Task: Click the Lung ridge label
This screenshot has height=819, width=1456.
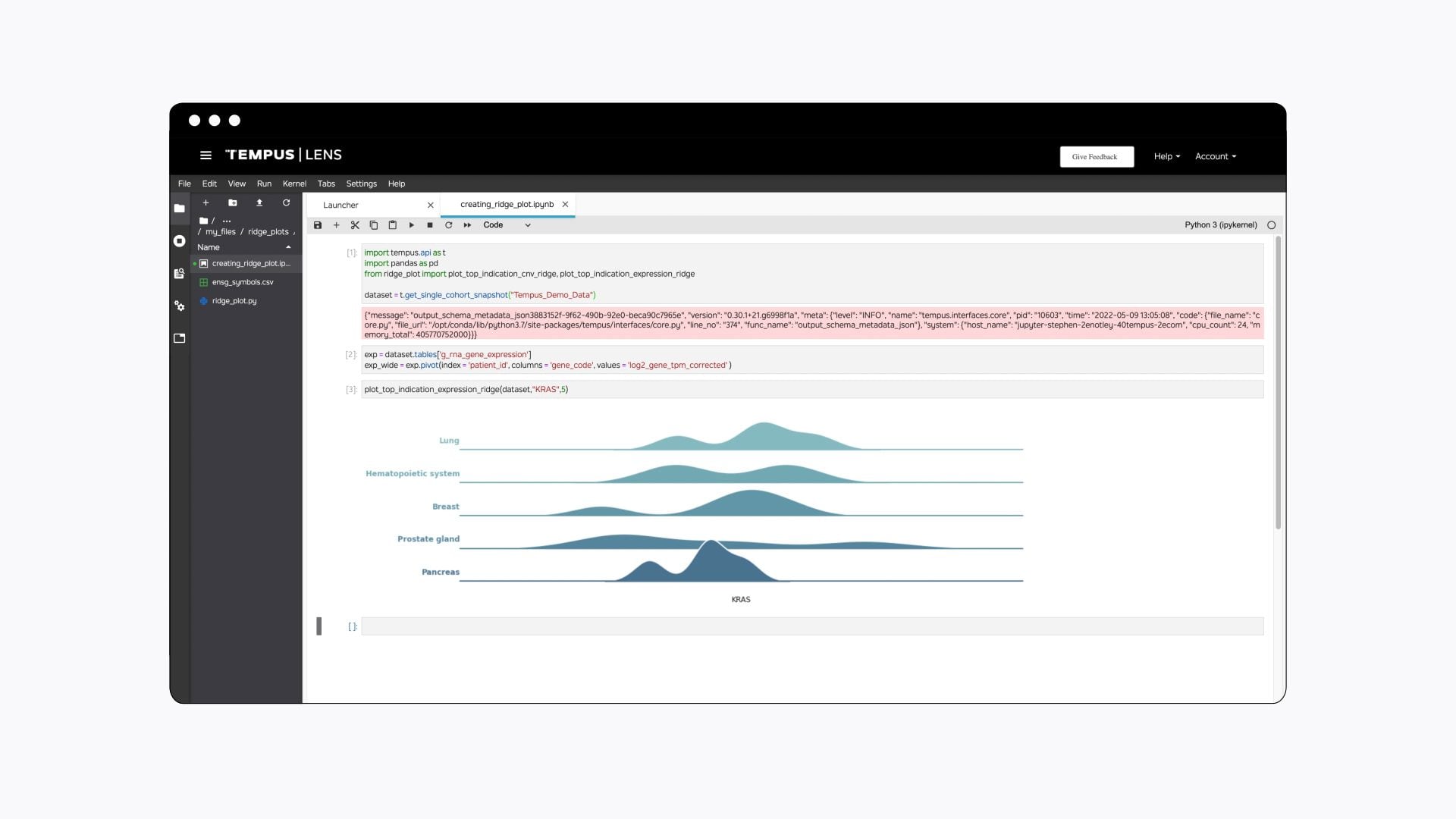Action: [449, 441]
